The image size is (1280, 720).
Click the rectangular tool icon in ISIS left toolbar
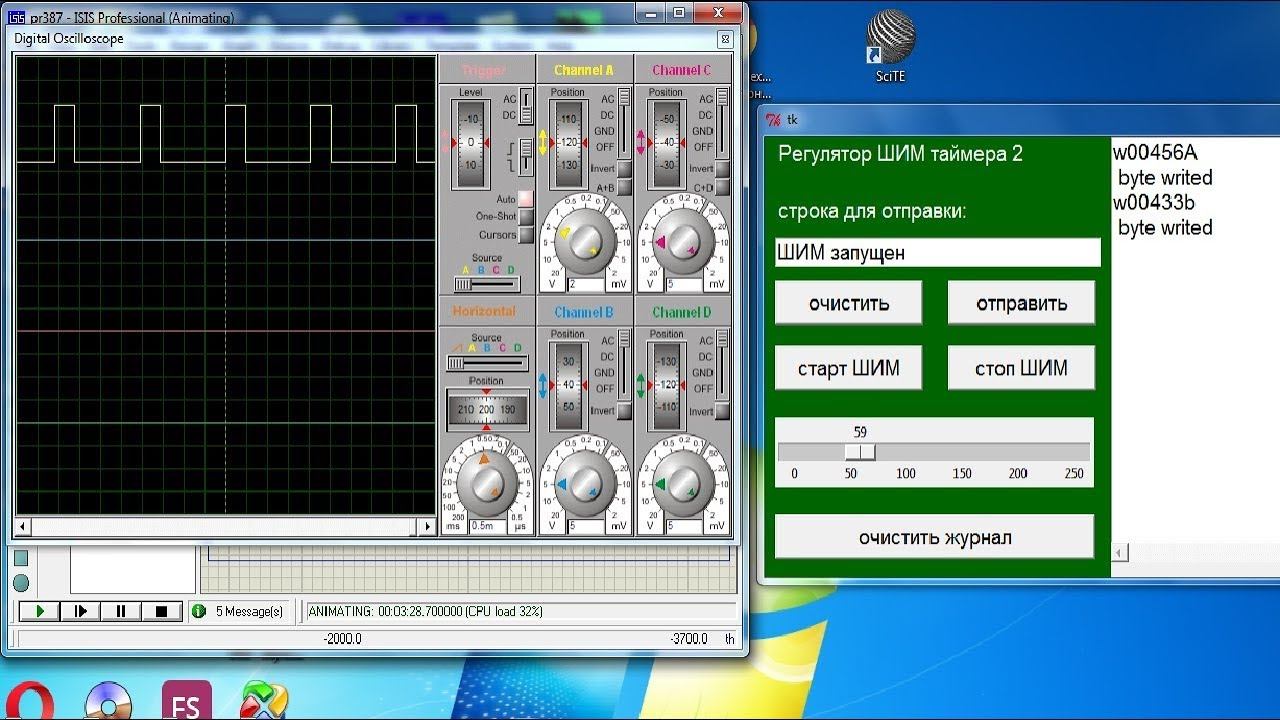tap(21, 557)
